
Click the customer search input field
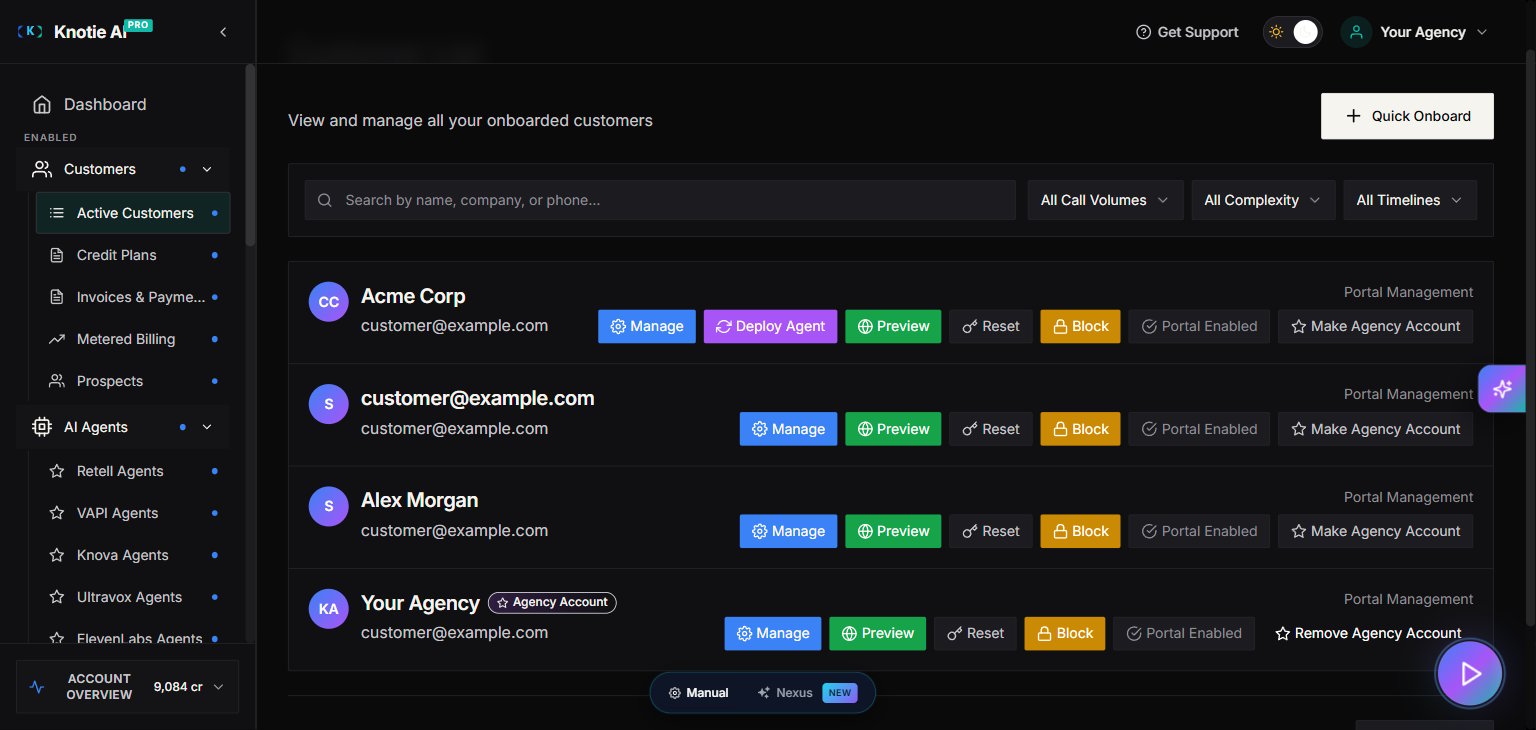pos(660,200)
